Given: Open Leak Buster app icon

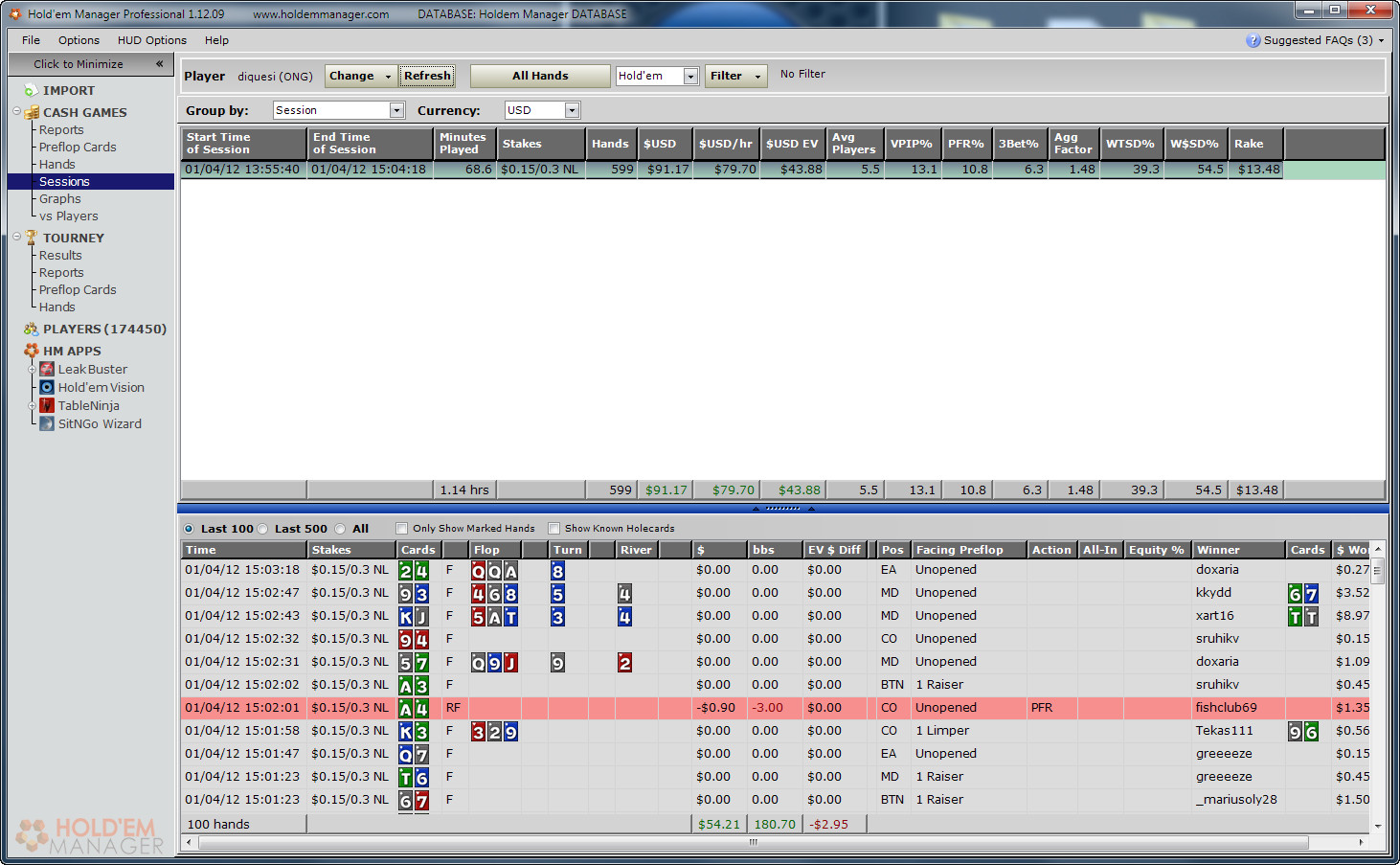Looking at the screenshot, I should pos(46,369).
